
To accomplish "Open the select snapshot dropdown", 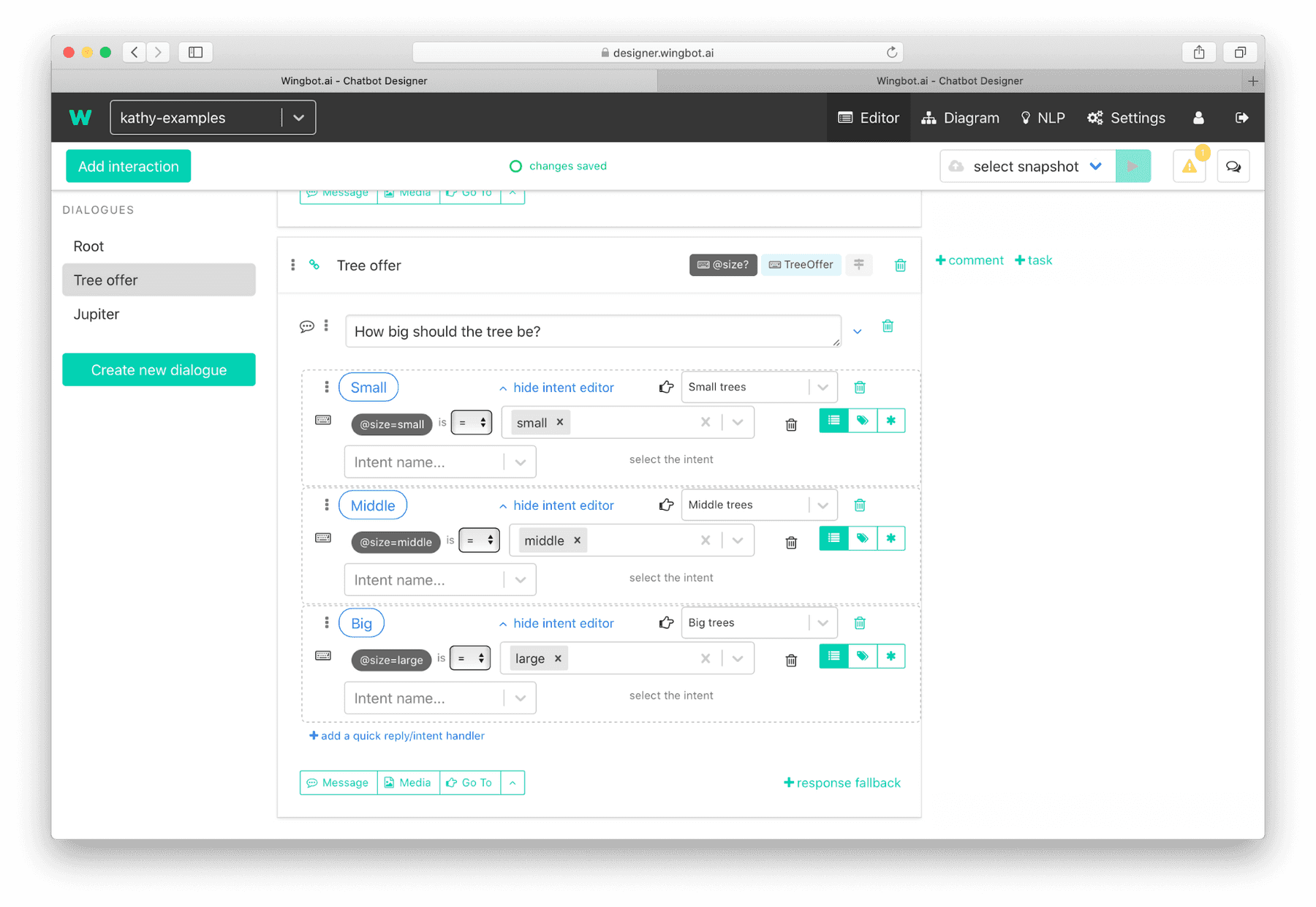I will point(1026,166).
